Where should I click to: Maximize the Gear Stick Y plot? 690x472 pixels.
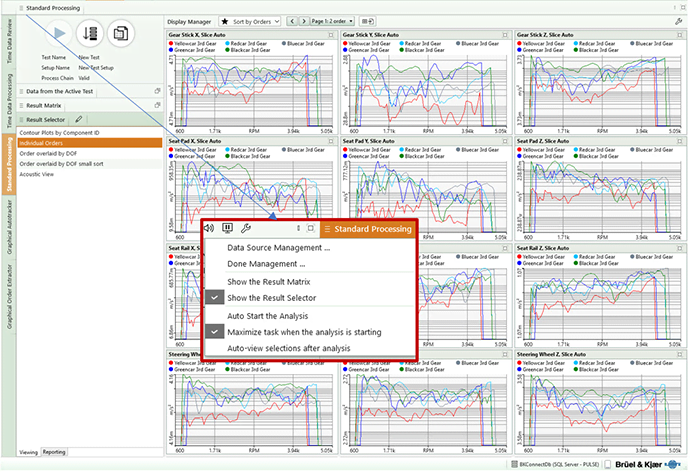(x=505, y=35)
